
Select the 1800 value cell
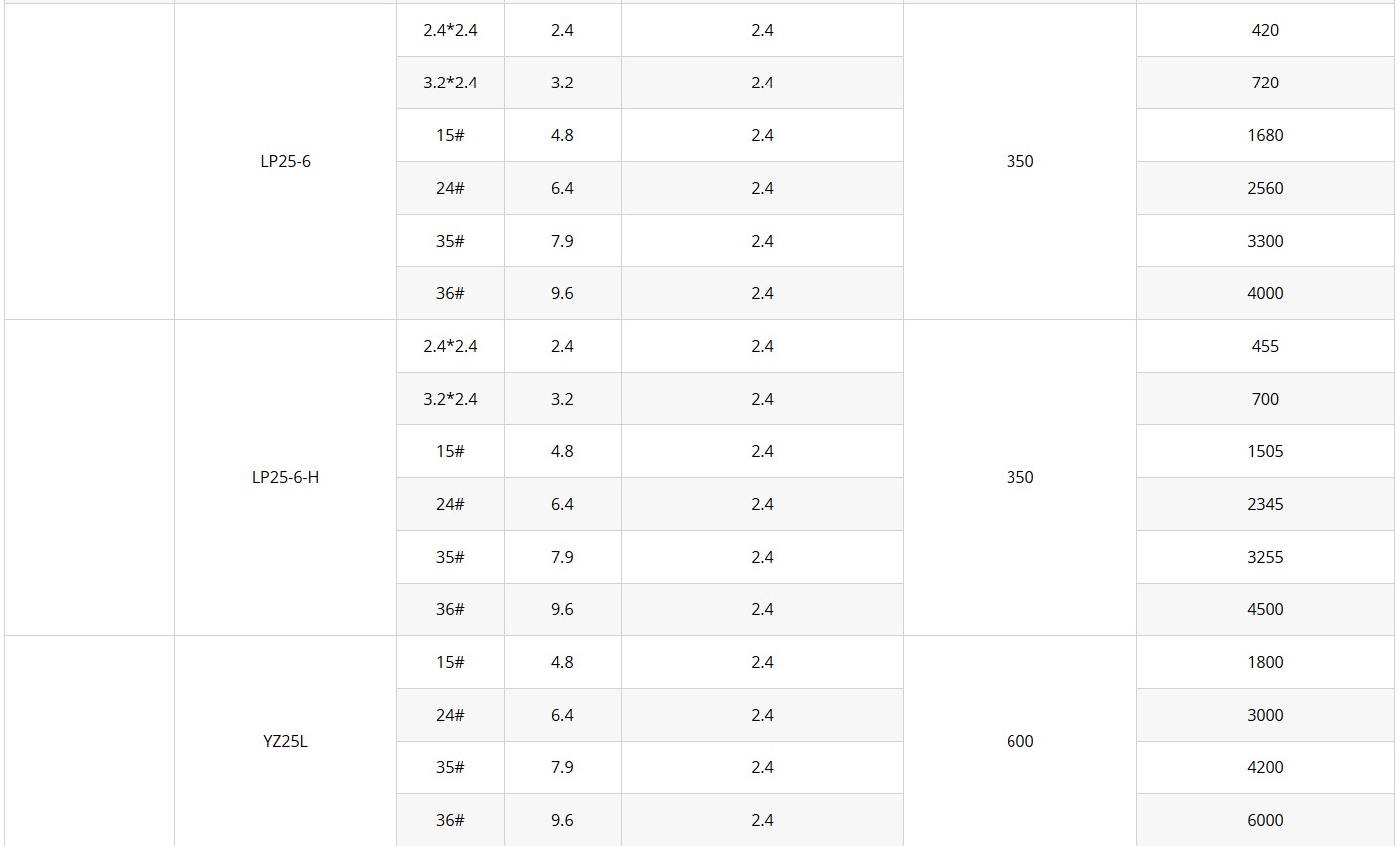click(x=1265, y=662)
